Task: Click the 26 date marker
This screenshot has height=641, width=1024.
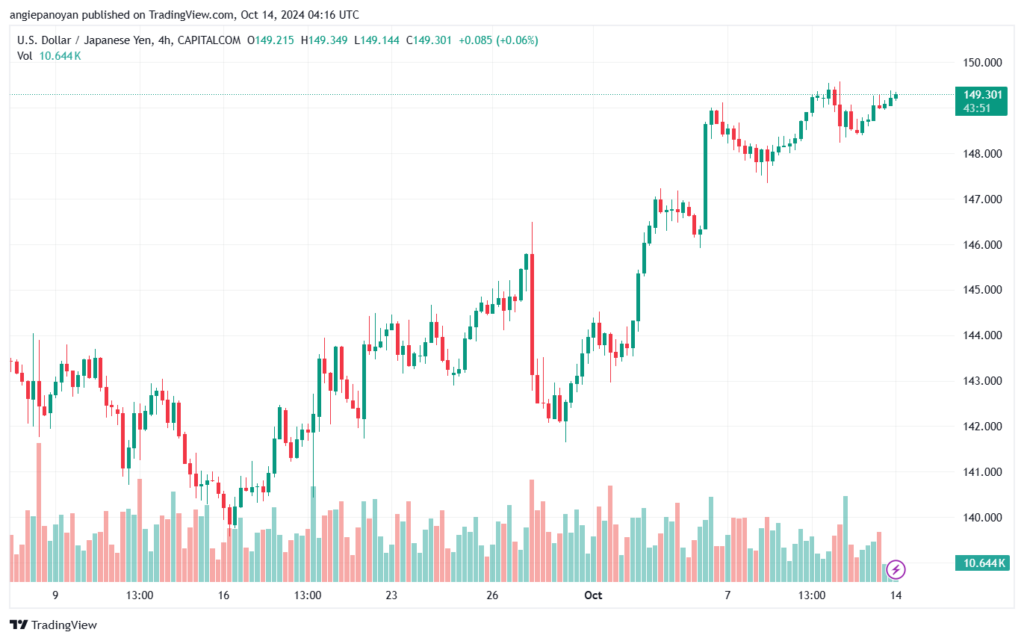Action: point(492,595)
